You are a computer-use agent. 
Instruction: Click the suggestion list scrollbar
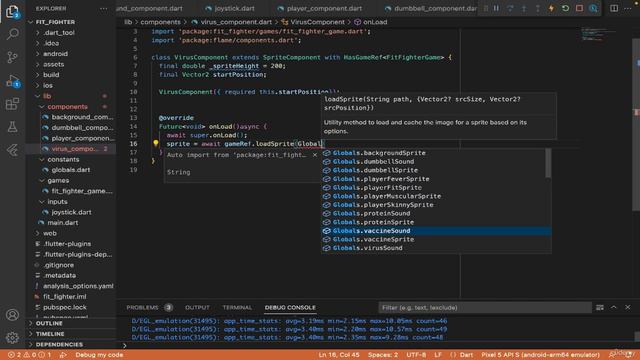pos(548,163)
